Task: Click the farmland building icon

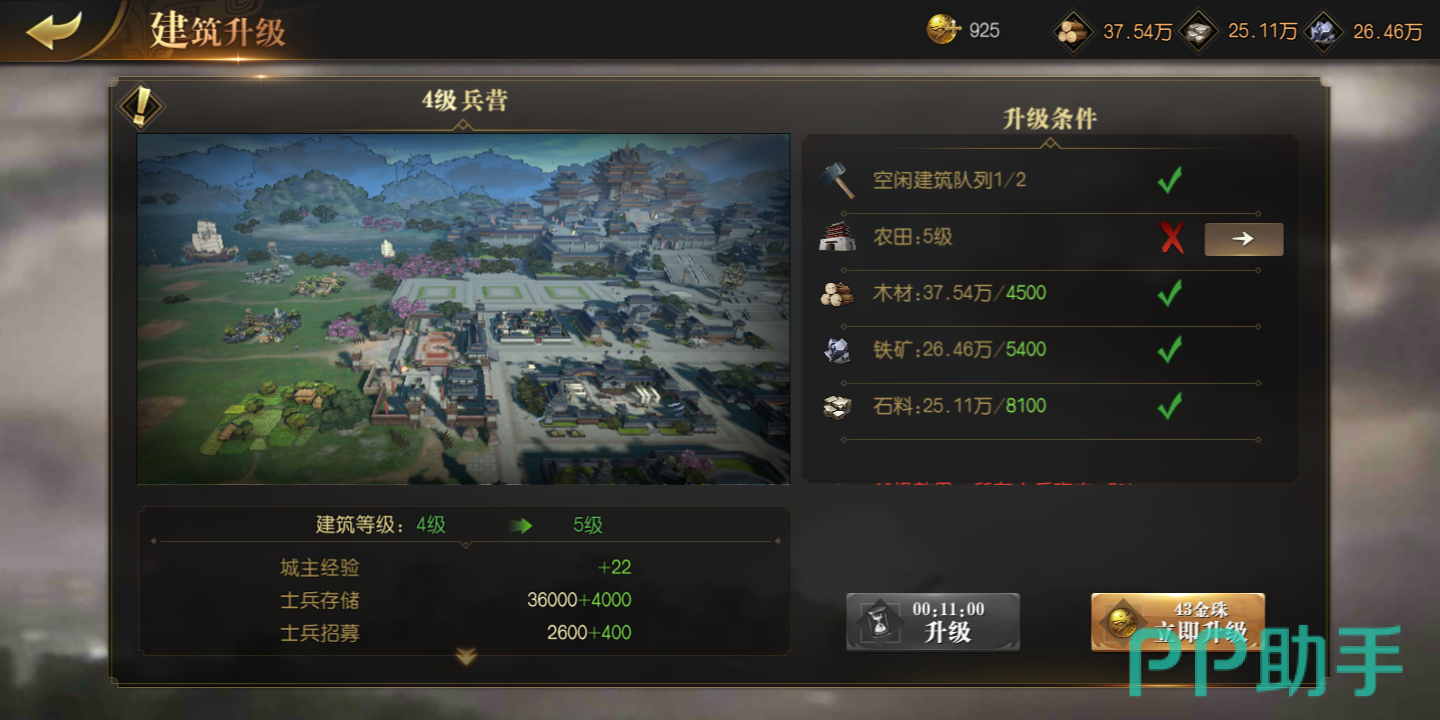Action: coord(836,237)
